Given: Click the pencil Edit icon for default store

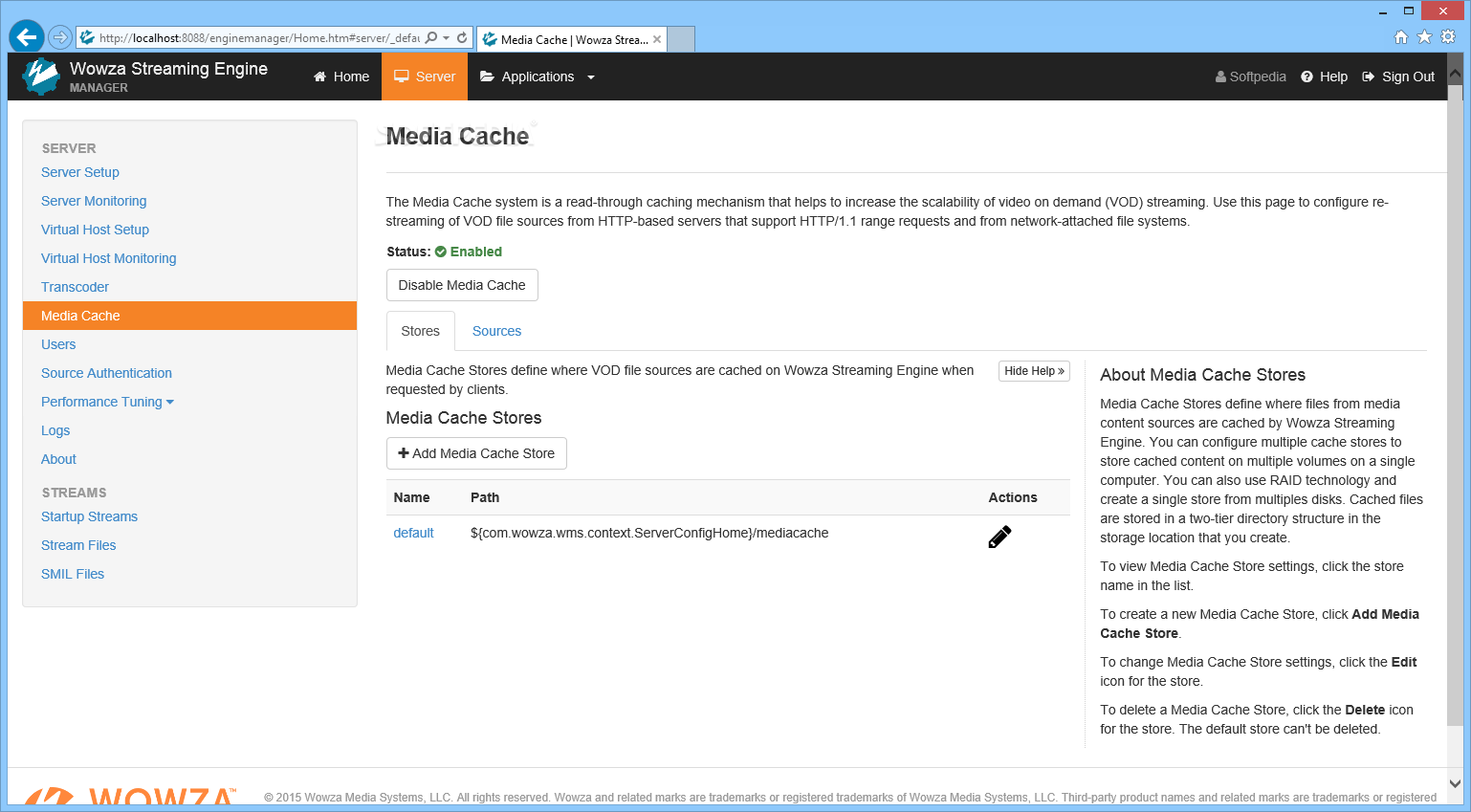Looking at the screenshot, I should pyautogui.click(x=999, y=537).
